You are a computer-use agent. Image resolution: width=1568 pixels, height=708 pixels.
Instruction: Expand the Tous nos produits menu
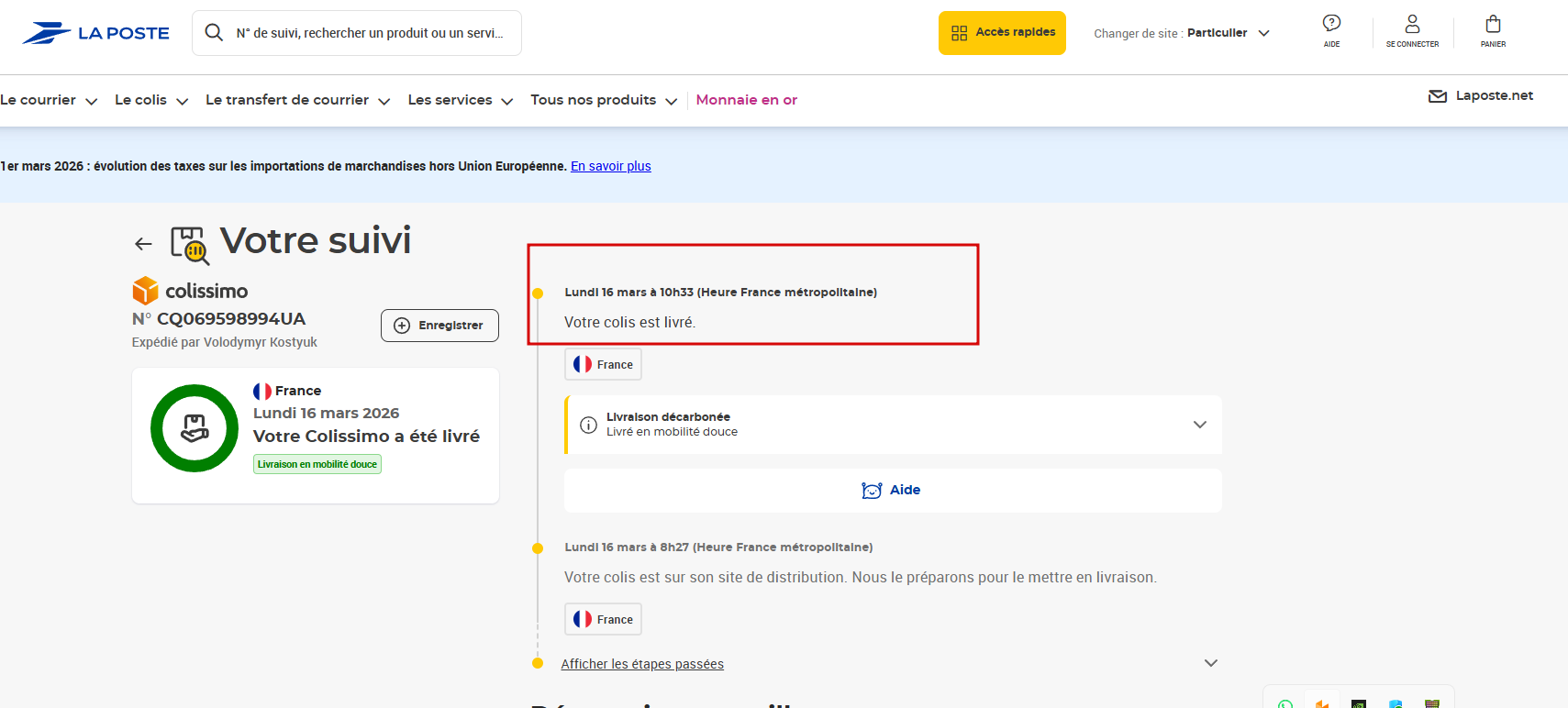tap(604, 100)
